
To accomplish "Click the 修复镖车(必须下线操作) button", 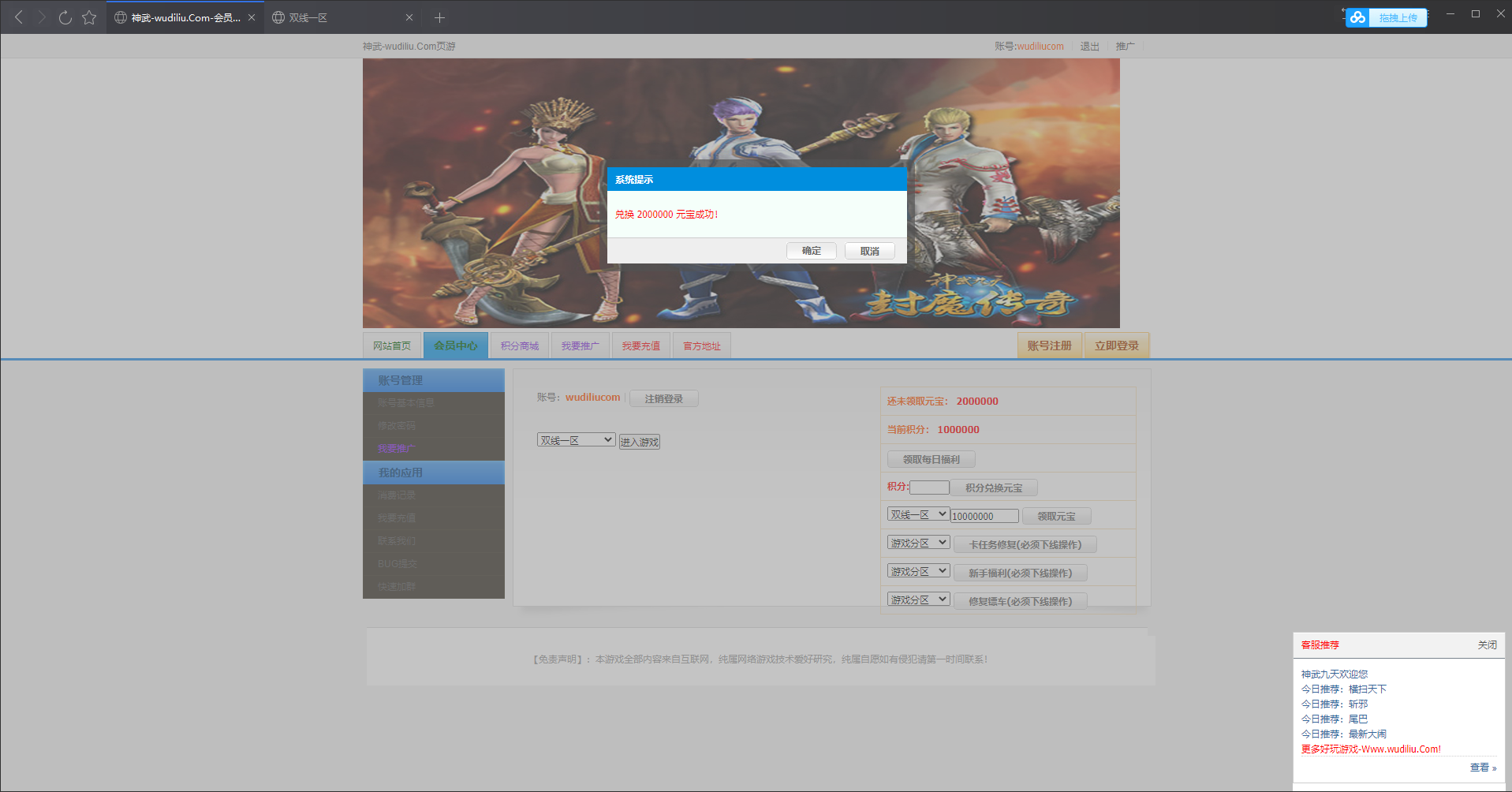I will point(1021,601).
